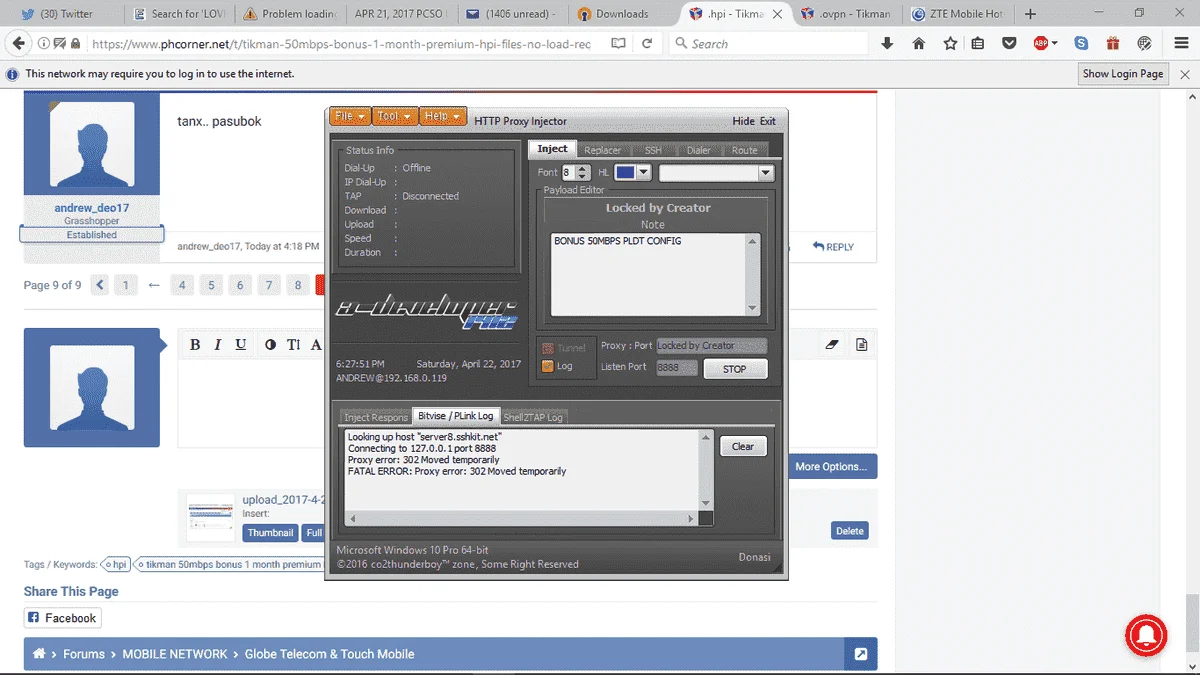The width and height of the screenshot is (1200, 675).
Task: Go to first page arrow in pagination
Action: point(100,285)
